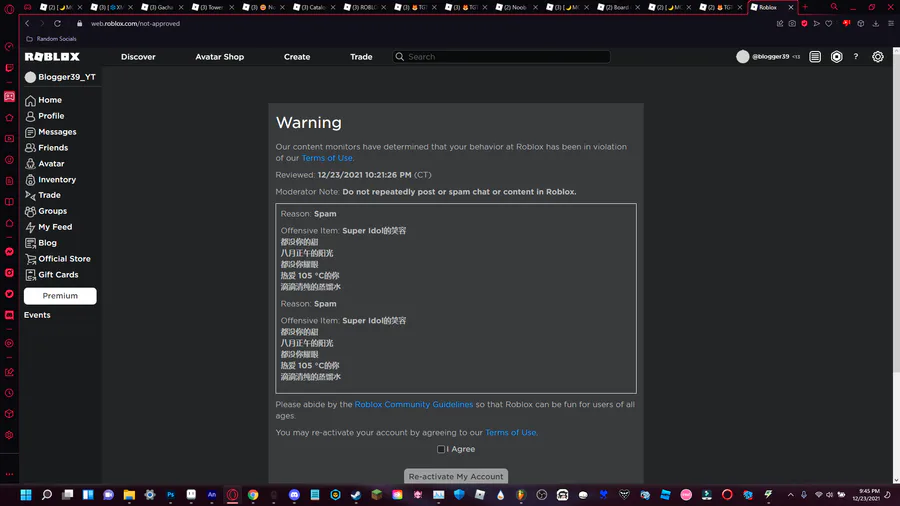The image size is (900, 506).
Task: Show hidden system tray icons chevron
Action: 790,495
